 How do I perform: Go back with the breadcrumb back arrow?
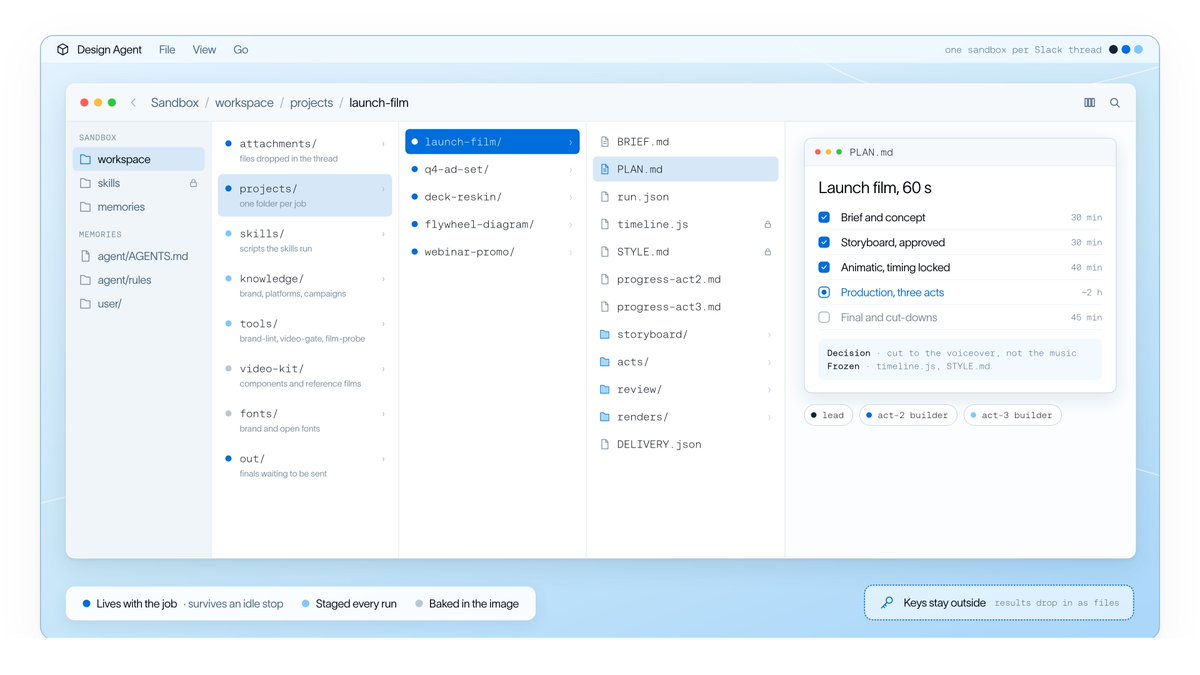point(133,103)
